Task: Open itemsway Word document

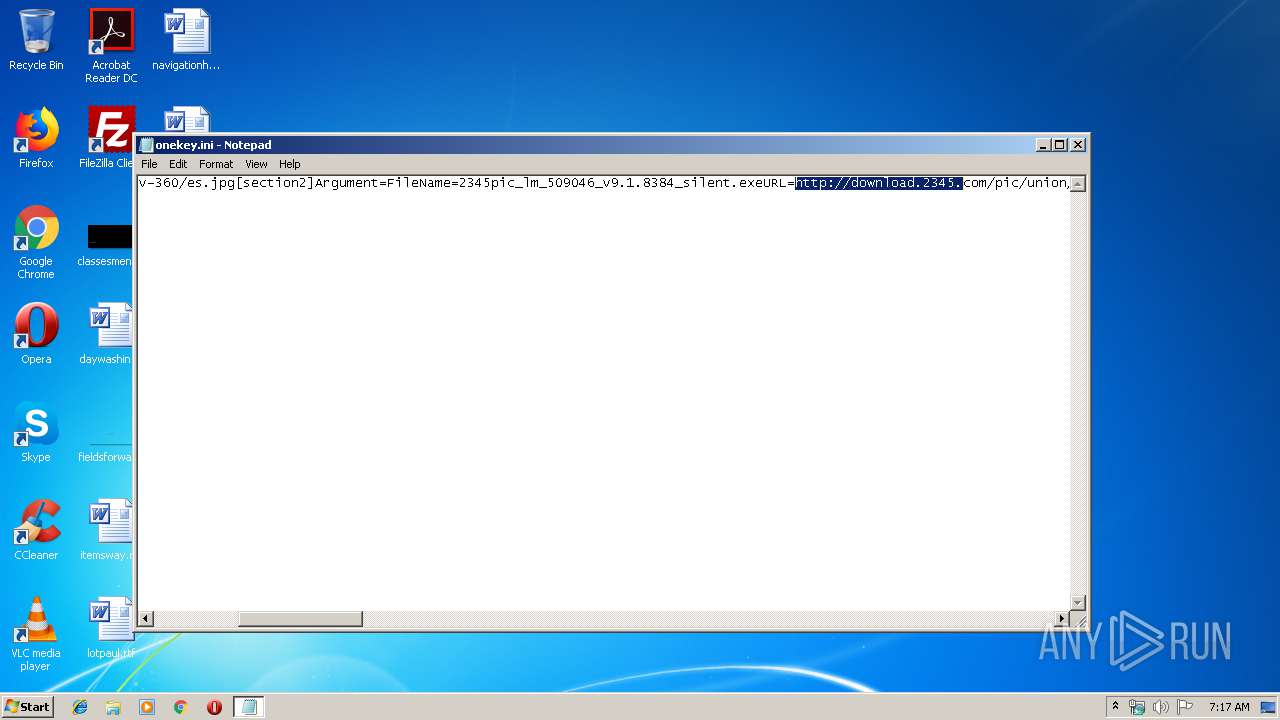Action: (x=107, y=530)
